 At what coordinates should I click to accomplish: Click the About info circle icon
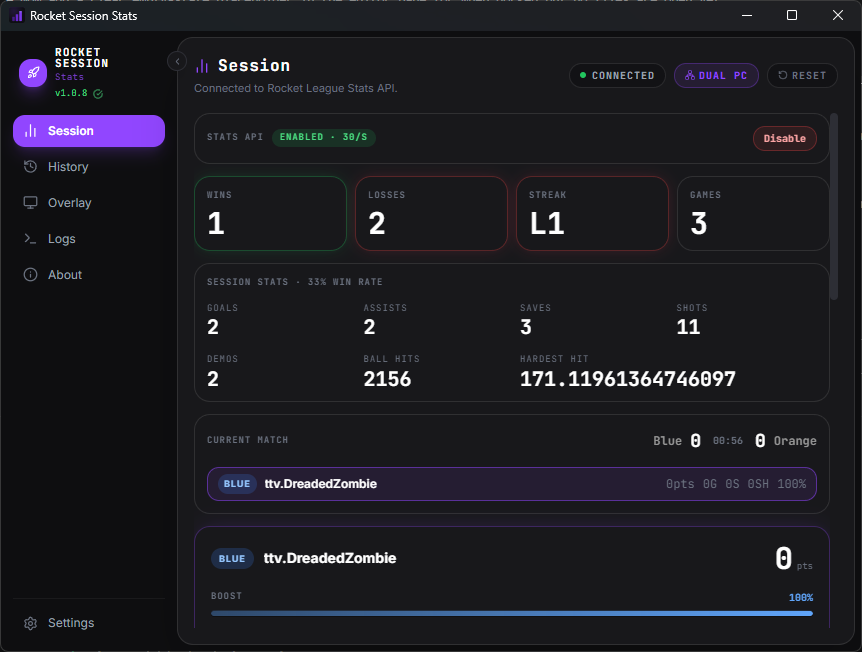coord(30,275)
